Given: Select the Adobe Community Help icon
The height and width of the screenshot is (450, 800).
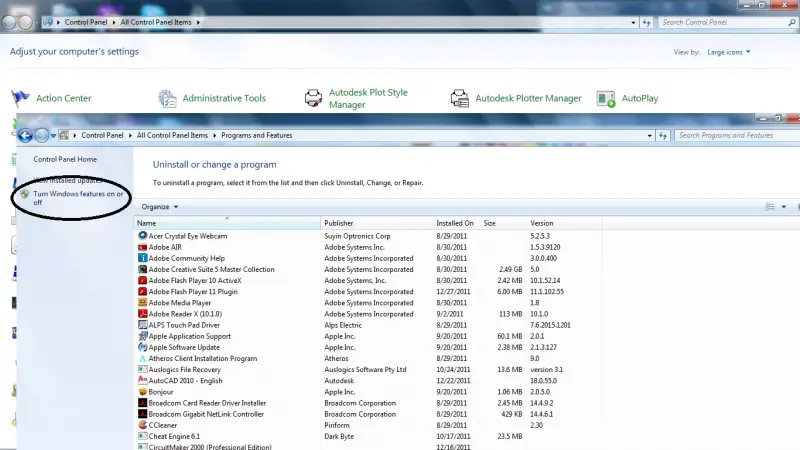Looking at the screenshot, I should [142, 258].
